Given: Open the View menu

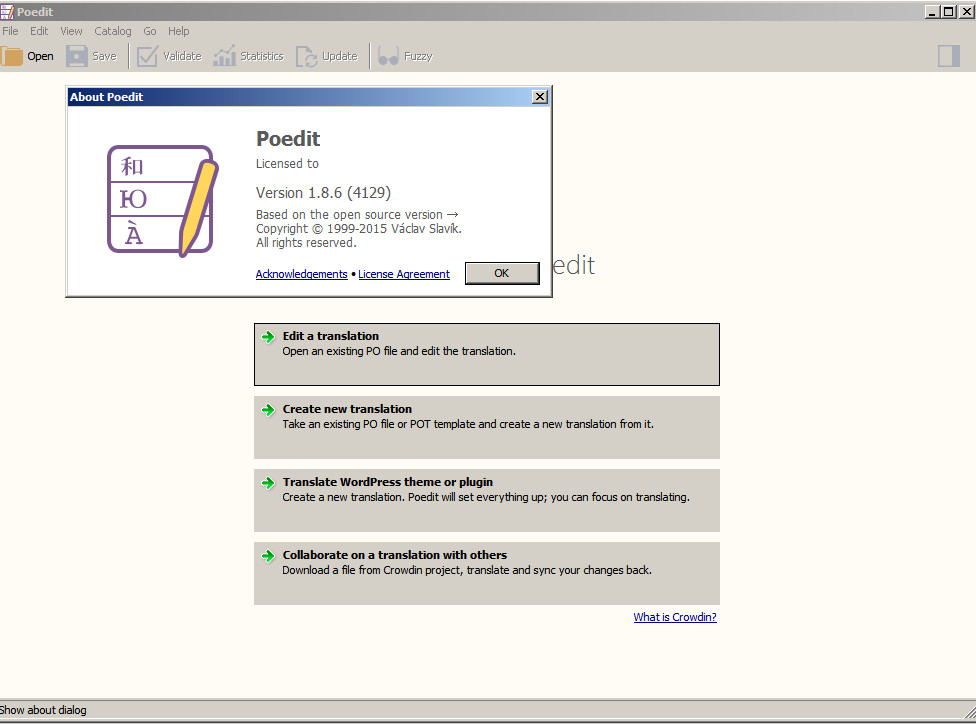Looking at the screenshot, I should click(71, 31).
